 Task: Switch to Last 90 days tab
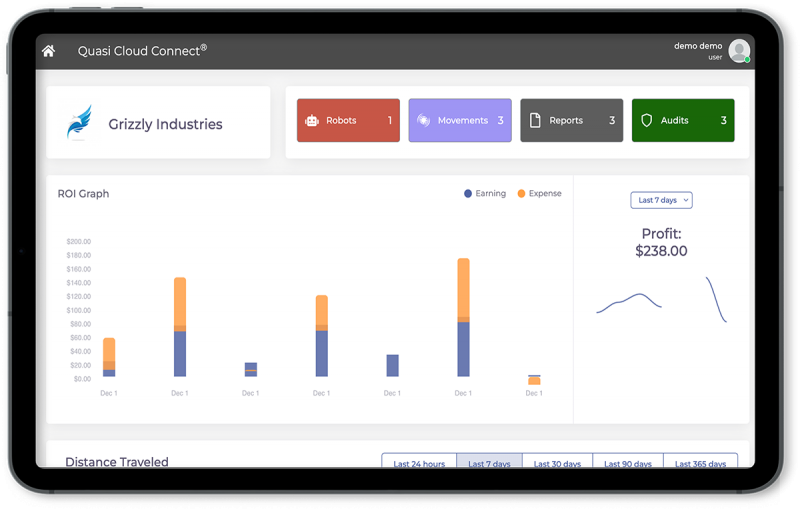coord(627,463)
